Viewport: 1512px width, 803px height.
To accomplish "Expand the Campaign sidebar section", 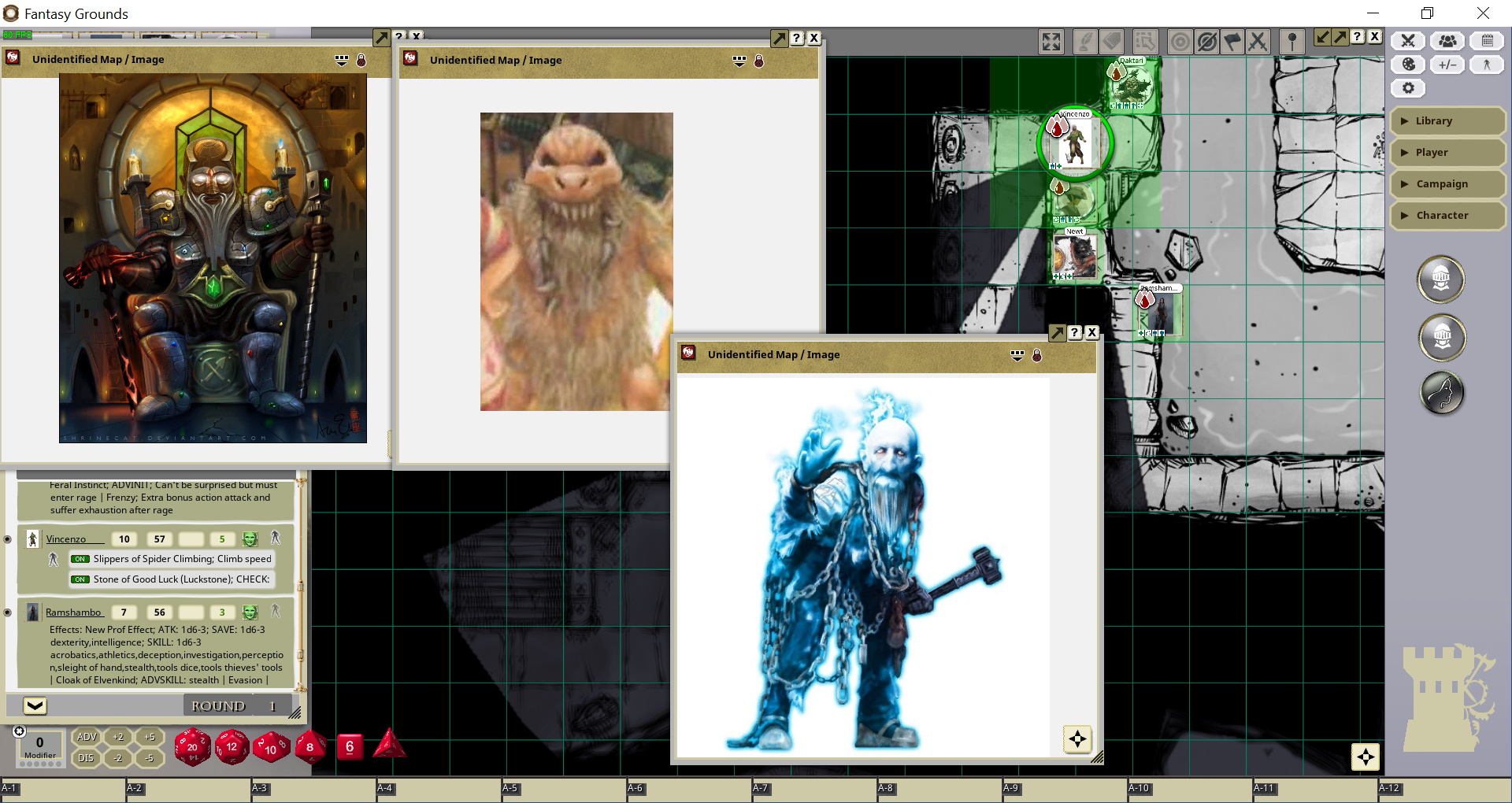I will 1447,184.
